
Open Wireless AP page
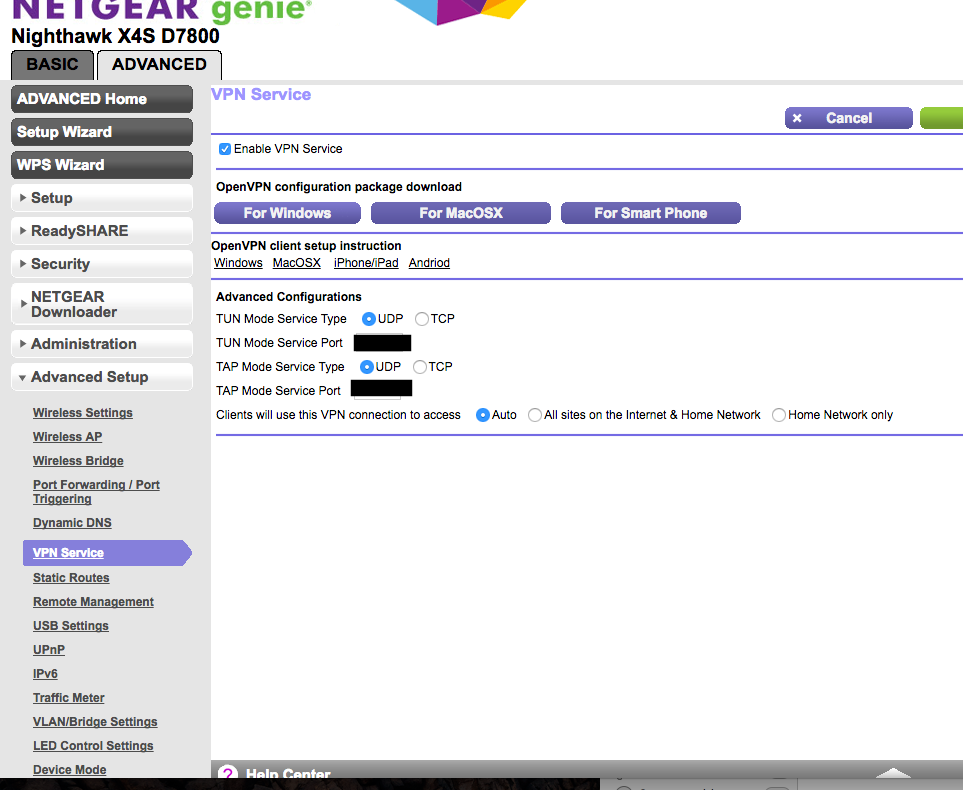[68, 437]
